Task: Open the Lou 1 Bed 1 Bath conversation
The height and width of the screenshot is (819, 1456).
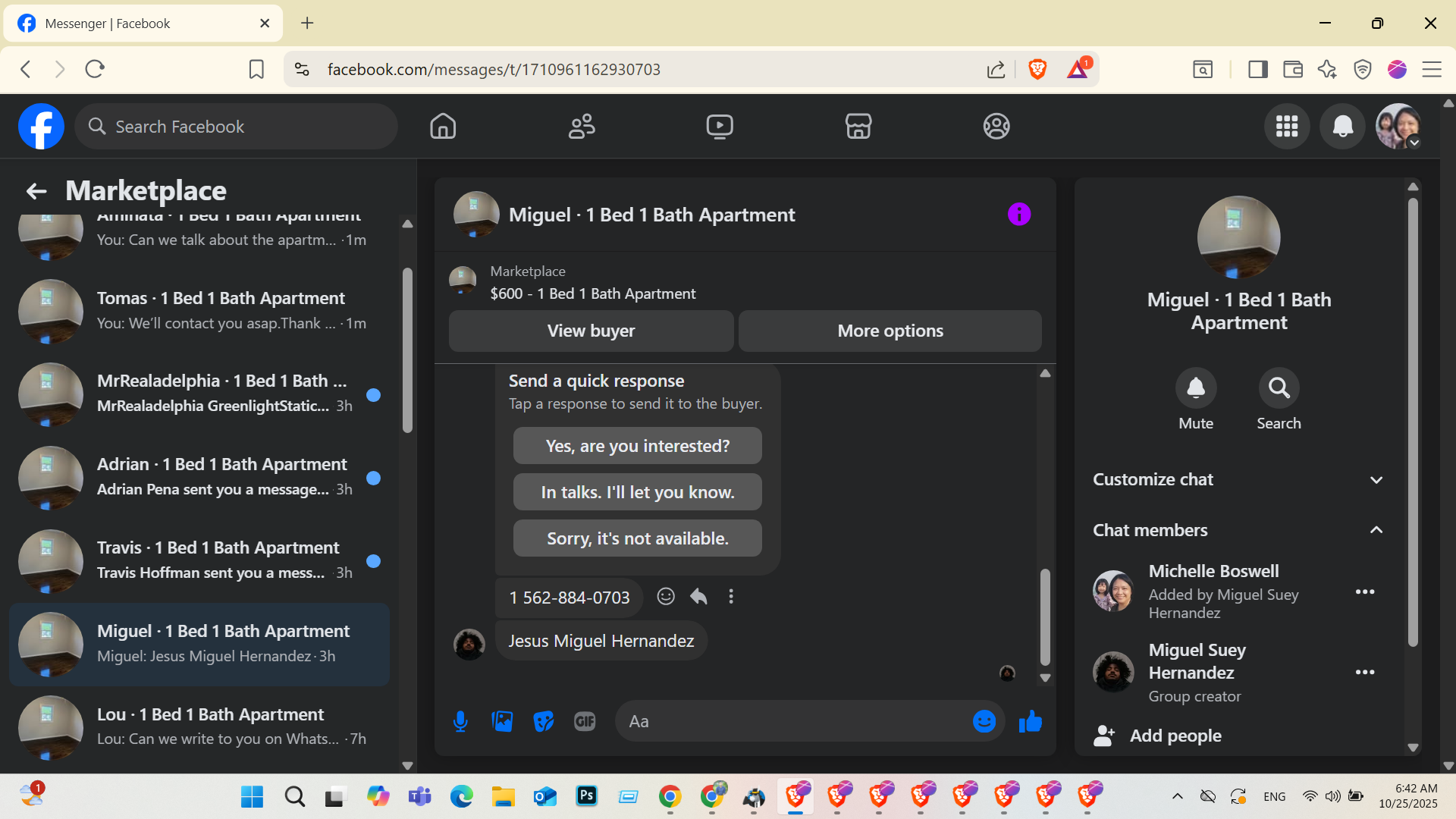Action: (199, 726)
